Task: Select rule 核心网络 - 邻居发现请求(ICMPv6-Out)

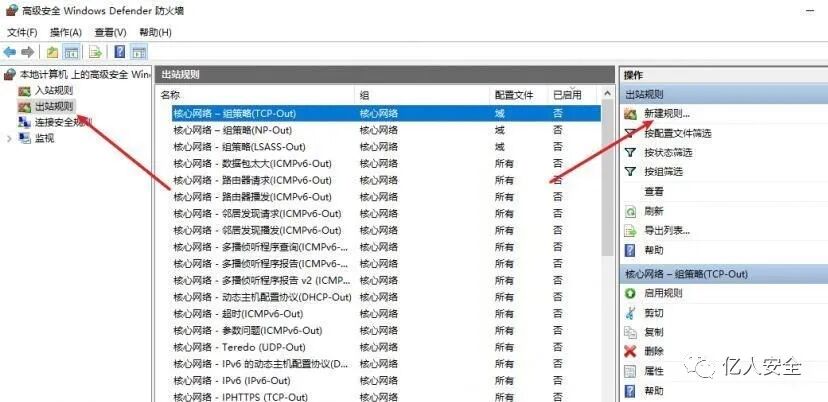Action: (x=386, y=214)
